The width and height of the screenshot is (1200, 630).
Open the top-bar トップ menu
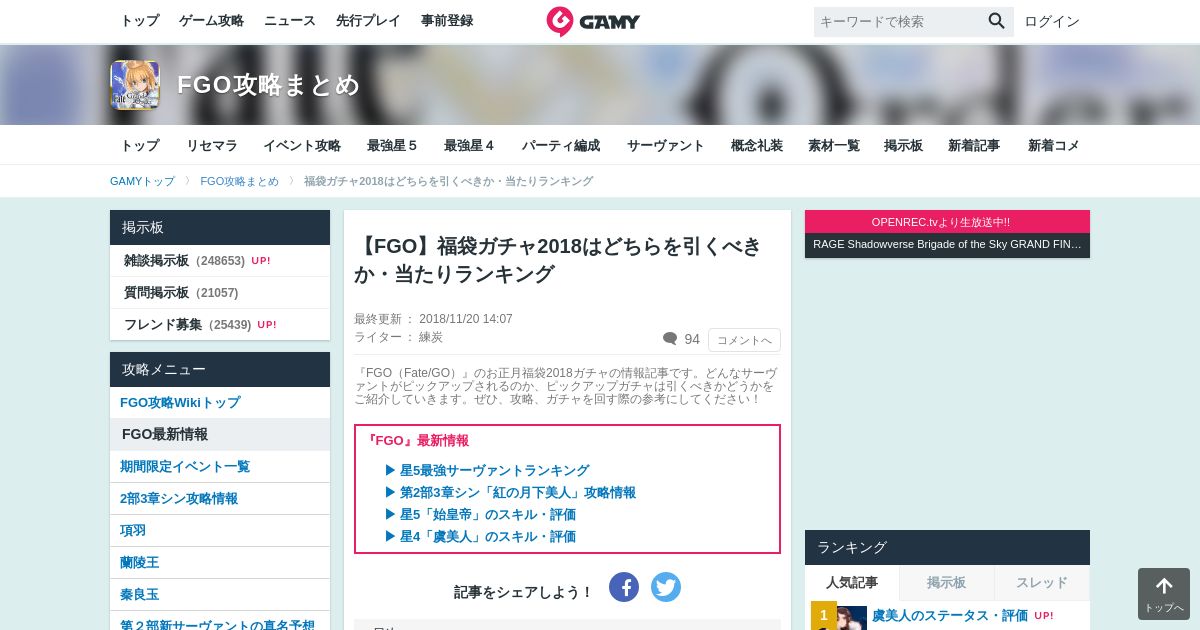coord(140,21)
